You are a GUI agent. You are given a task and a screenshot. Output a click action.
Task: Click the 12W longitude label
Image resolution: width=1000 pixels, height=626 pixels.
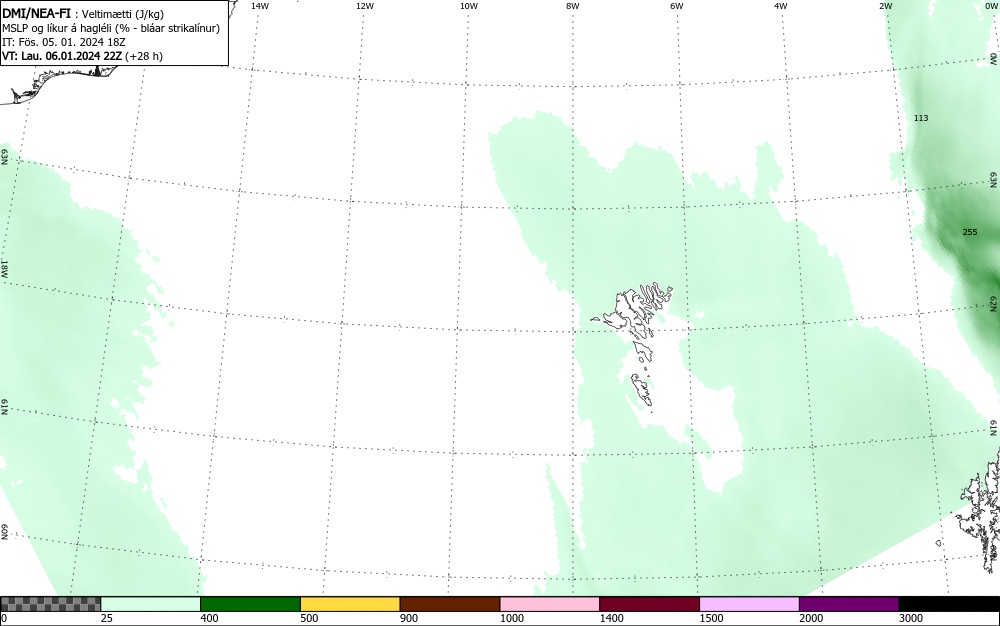click(x=365, y=6)
